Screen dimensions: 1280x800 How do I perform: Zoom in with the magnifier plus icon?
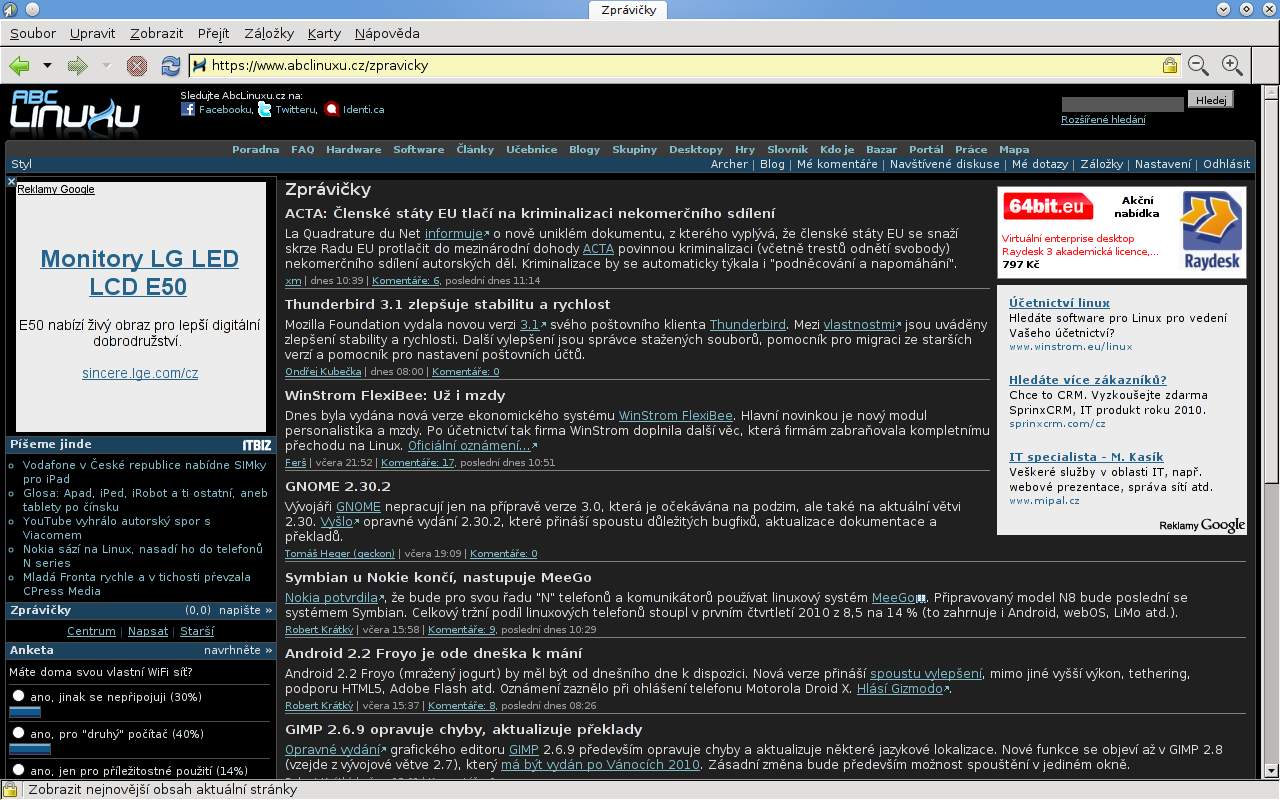pyautogui.click(x=1232, y=66)
